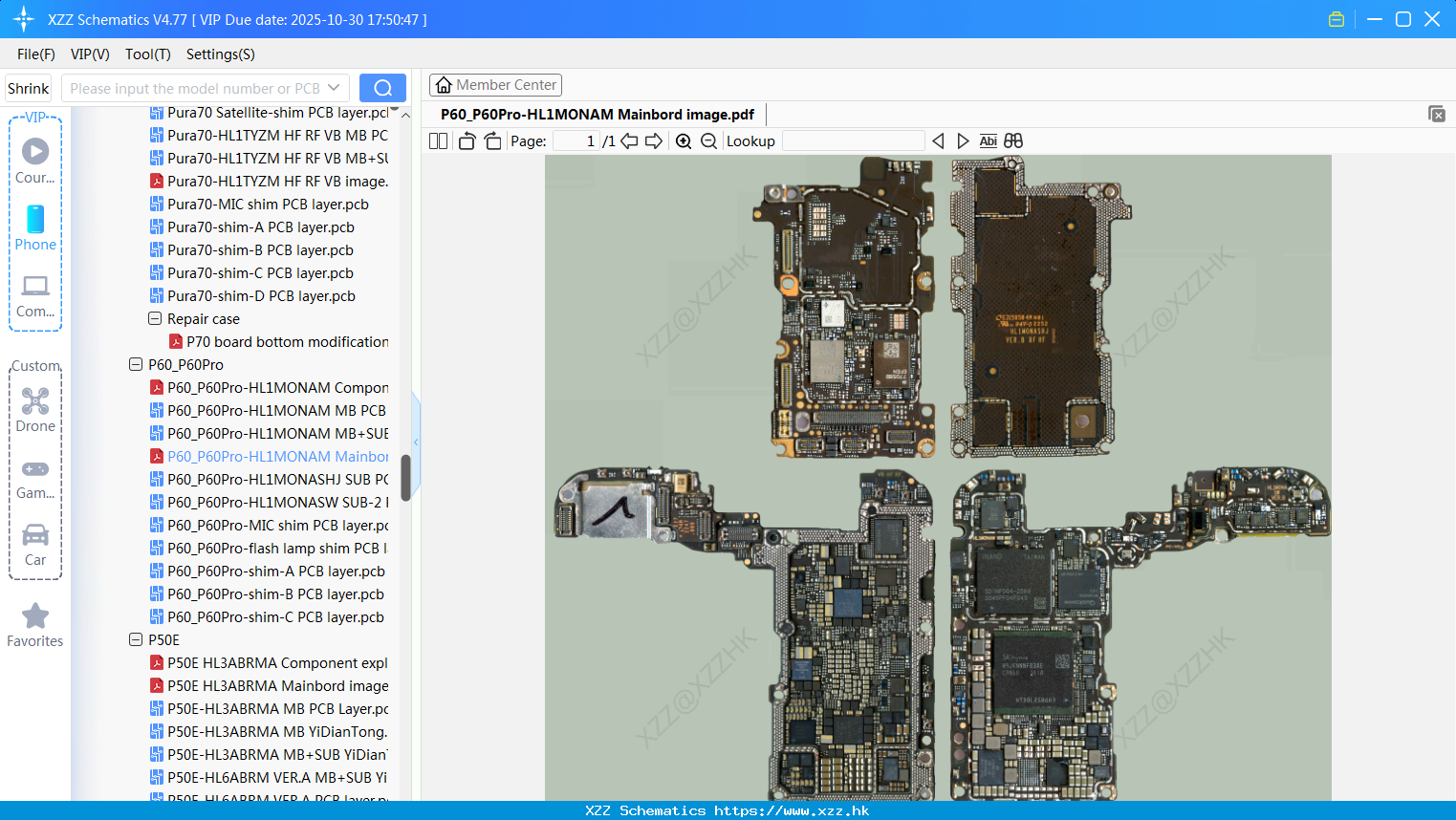Click the Lookup text field
Screen dimensions: 1456x820
coord(854,140)
